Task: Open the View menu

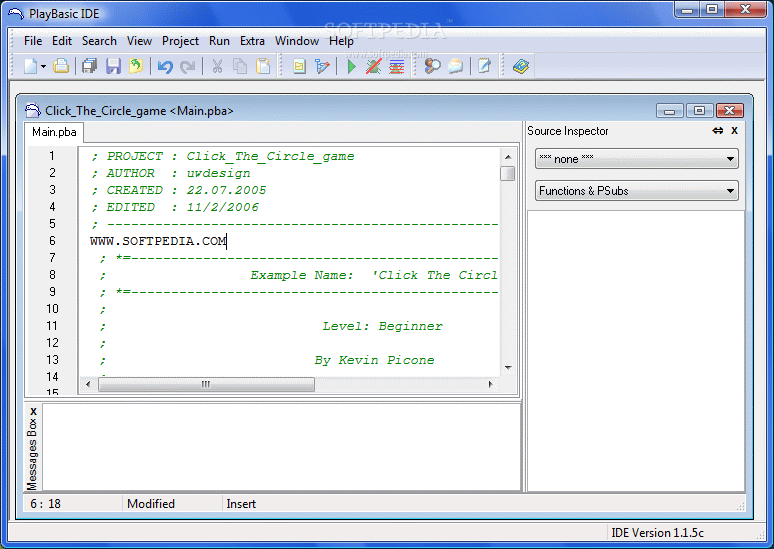Action: tap(139, 41)
